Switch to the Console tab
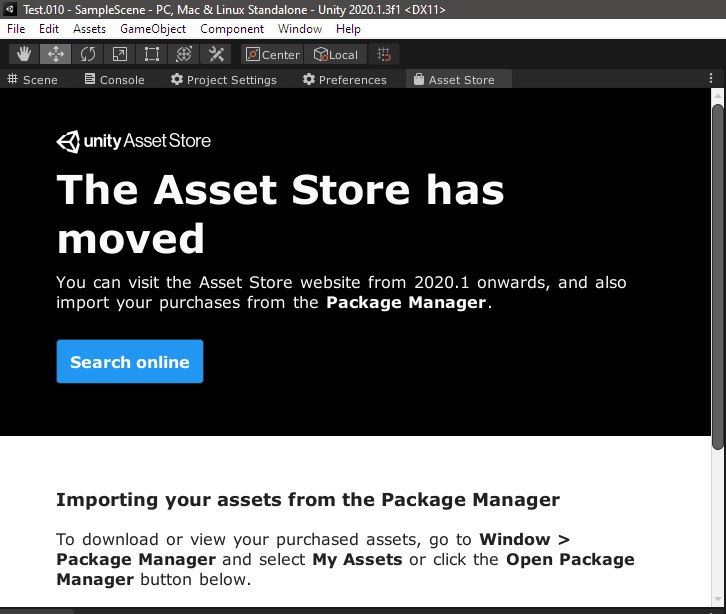 coord(114,80)
